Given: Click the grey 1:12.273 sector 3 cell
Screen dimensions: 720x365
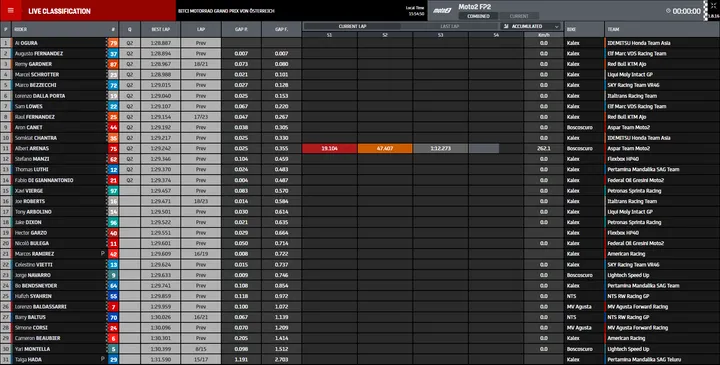Looking at the screenshot, I should 440,149.
